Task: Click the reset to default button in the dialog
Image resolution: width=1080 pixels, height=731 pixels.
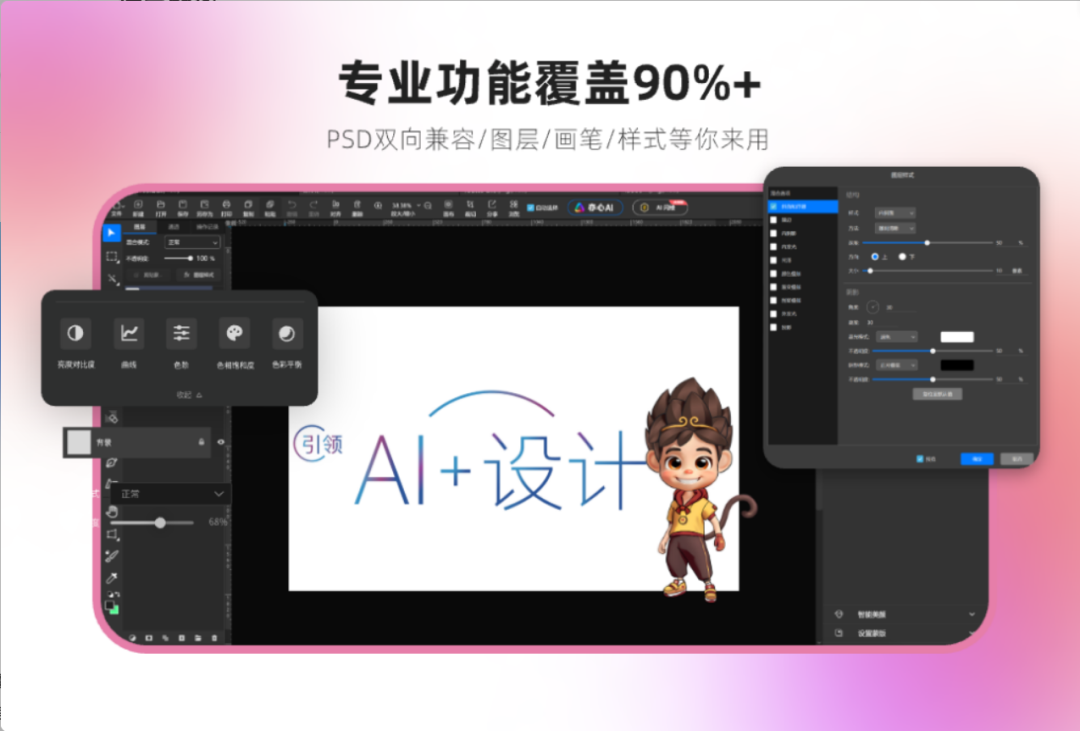Action: [x=937, y=394]
